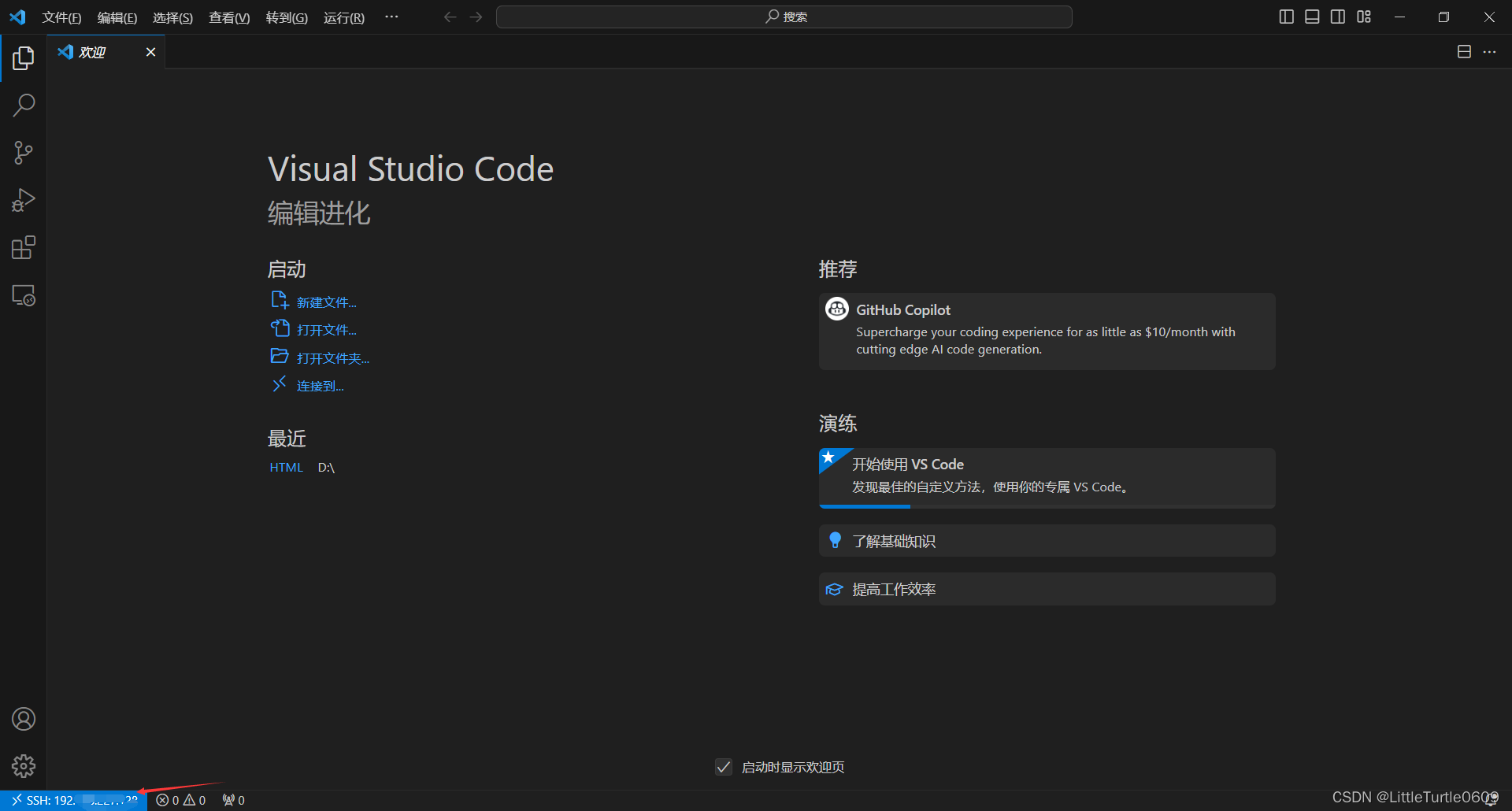Open recent HTML folder link
The image size is (1512, 811).
pos(286,468)
